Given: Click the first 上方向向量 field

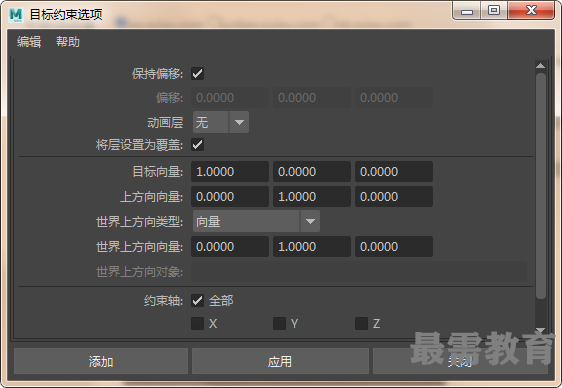Looking at the screenshot, I should pos(230,196).
